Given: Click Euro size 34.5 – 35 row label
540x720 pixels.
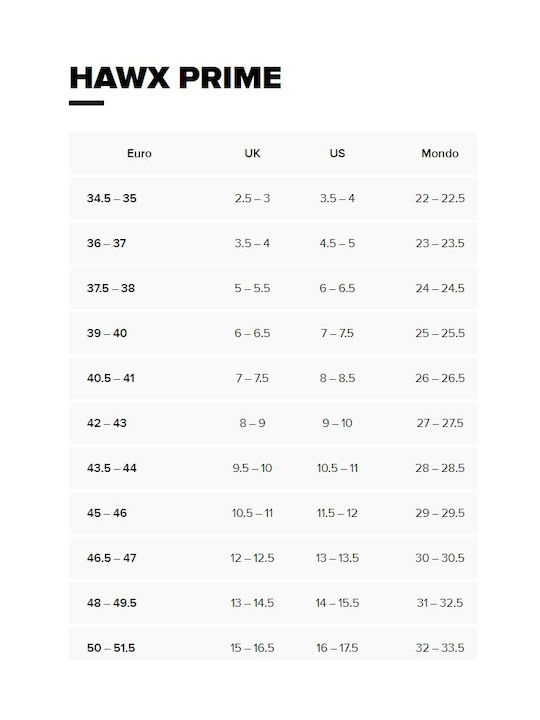Looking at the screenshot, I should [112, 198].
